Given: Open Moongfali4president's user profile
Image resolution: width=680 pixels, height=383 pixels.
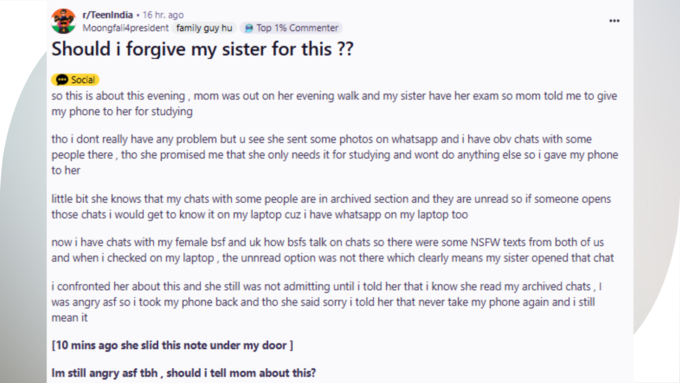Looking at the screenshot, I should click(x=125, y=28).
